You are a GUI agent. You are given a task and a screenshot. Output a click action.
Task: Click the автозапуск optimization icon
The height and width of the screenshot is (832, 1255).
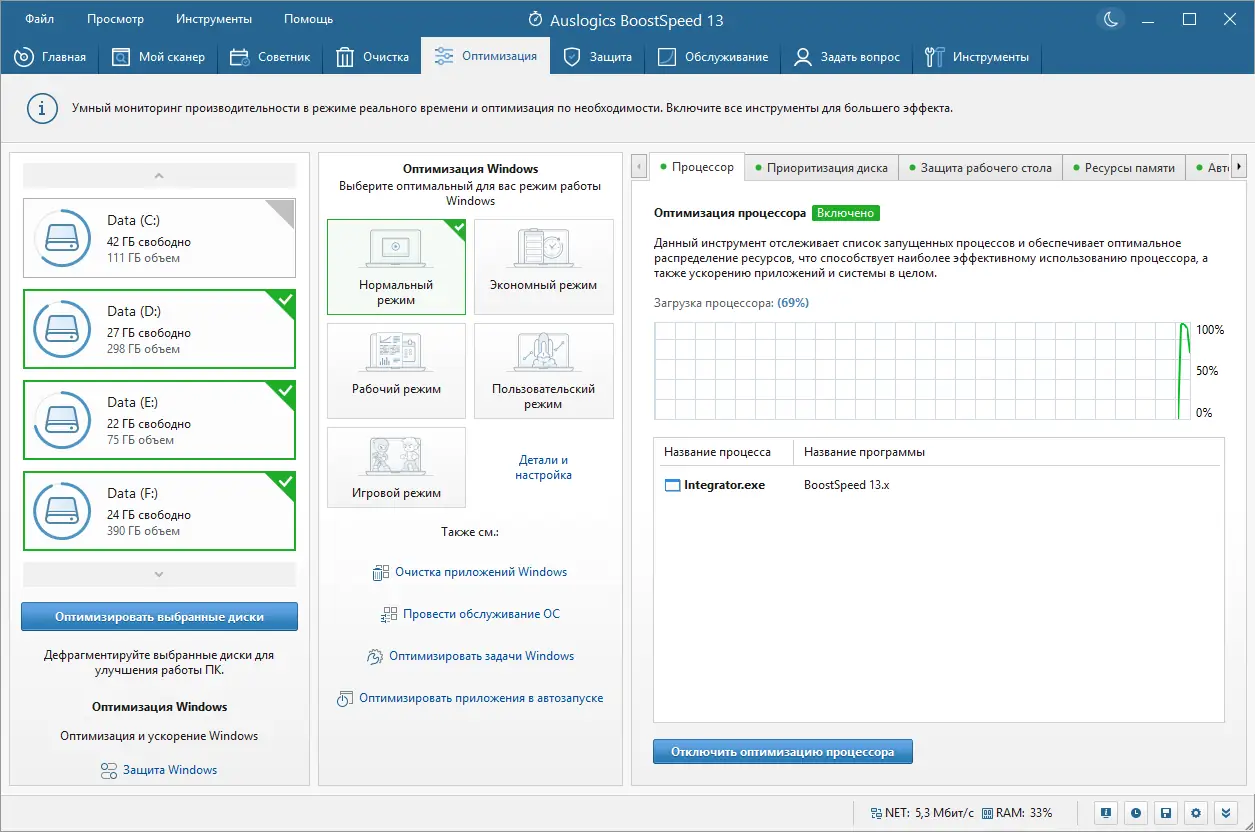(345, 699)
